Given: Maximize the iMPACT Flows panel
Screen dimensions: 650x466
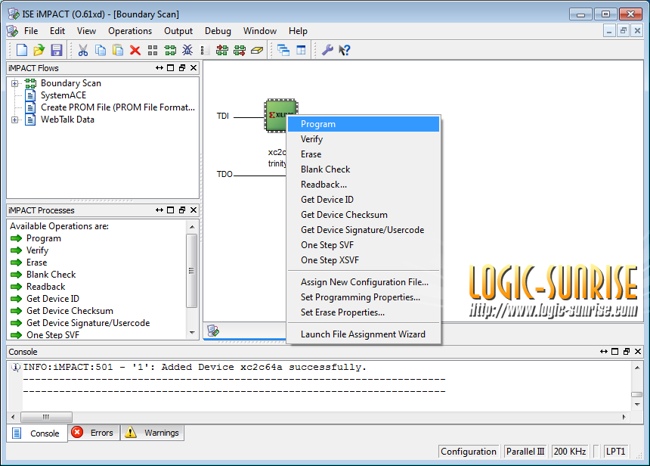Looking at the screenshot, I should coord(170,68).
